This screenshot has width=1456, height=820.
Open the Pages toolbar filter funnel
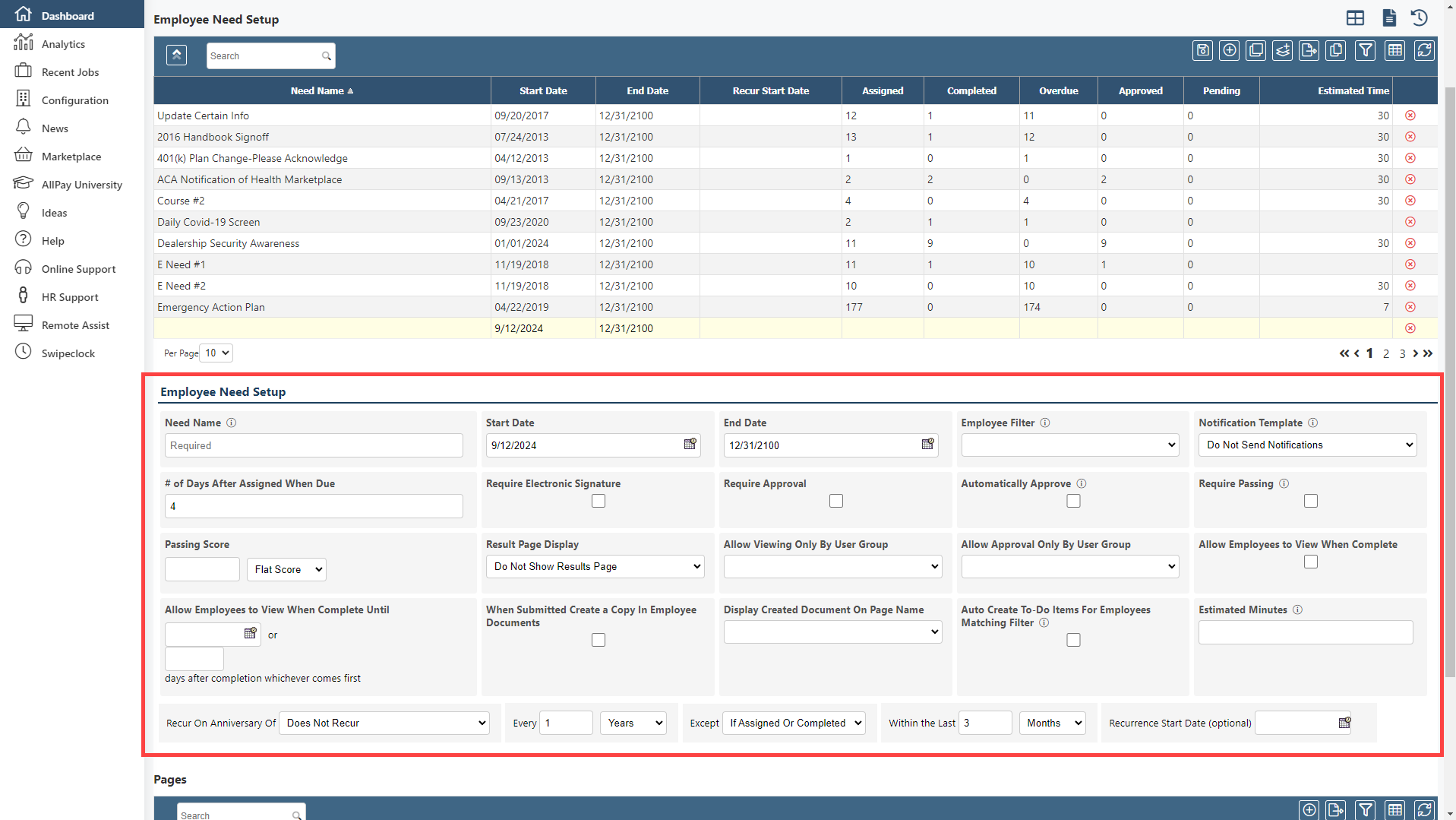click(x=1365, y=809)
